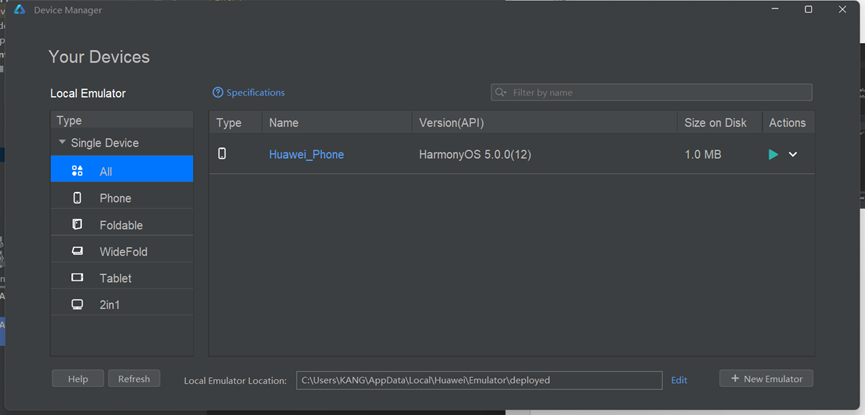Select Tablet in the device type list
This screenshot has height=415, width=865.
coord(122,278)
